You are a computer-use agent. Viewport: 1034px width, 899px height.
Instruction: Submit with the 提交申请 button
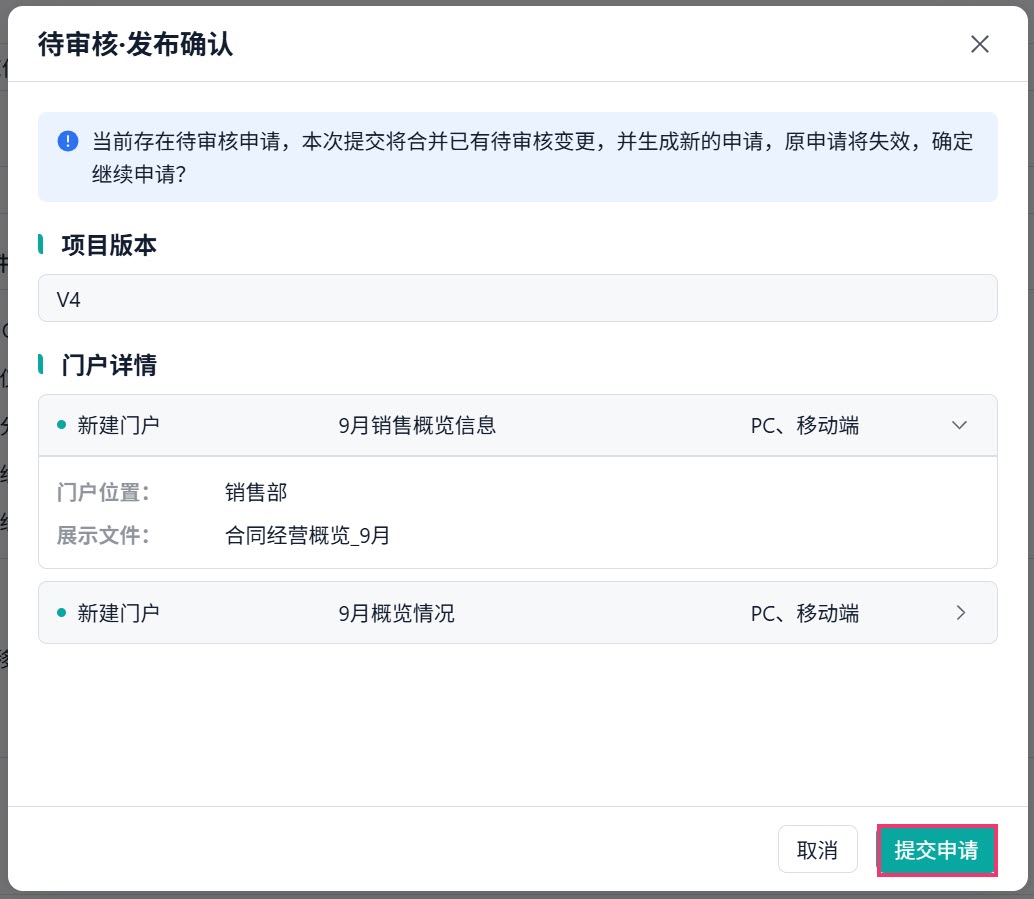coord(936,850)
